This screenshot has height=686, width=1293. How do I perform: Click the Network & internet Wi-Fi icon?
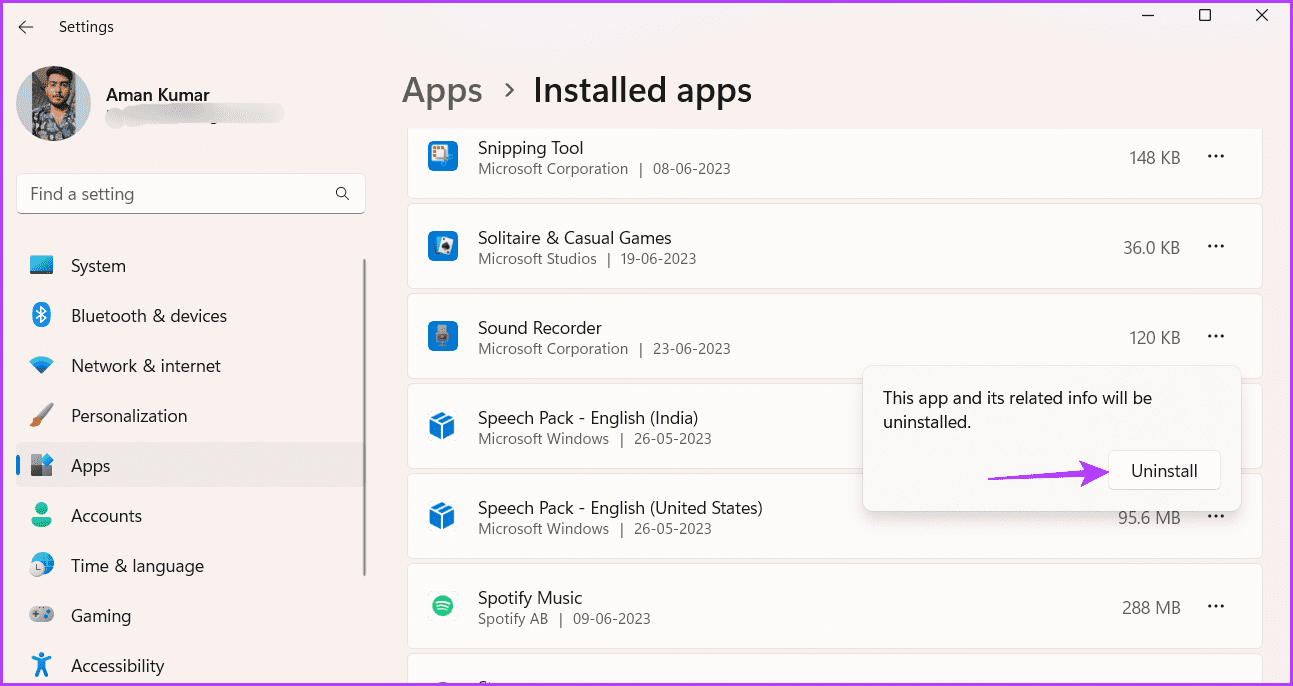pyautogui.click(x=41, y=366)
